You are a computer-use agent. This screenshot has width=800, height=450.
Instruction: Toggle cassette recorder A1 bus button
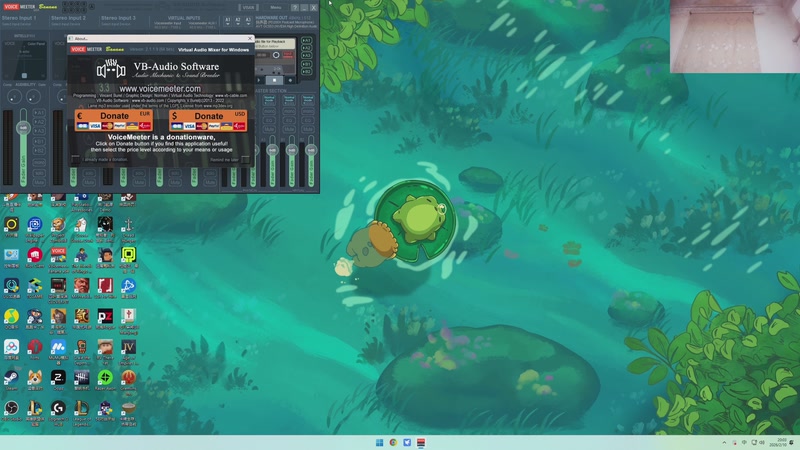pyautogui.click(x=306, y=40)
